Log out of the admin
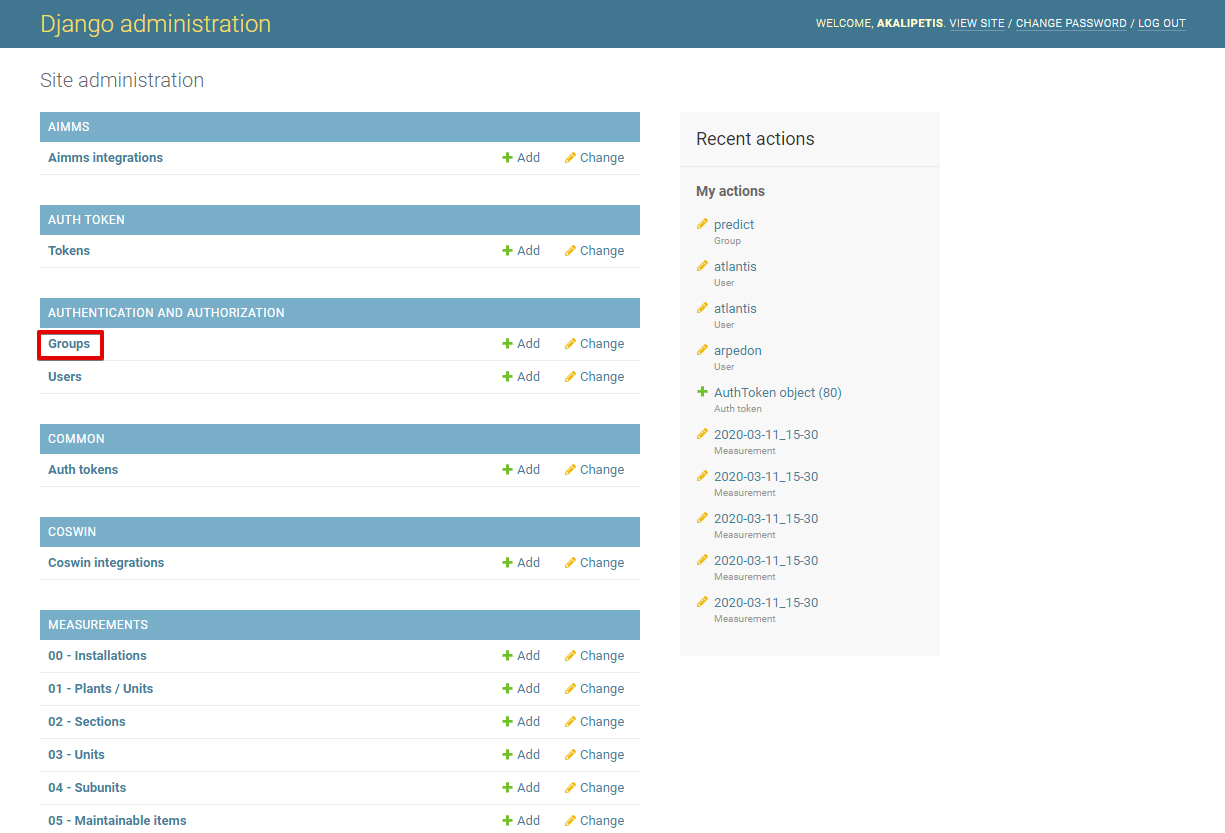Image resolution: width=1225 pixels, height=833 pixels. coord(1162,23)
